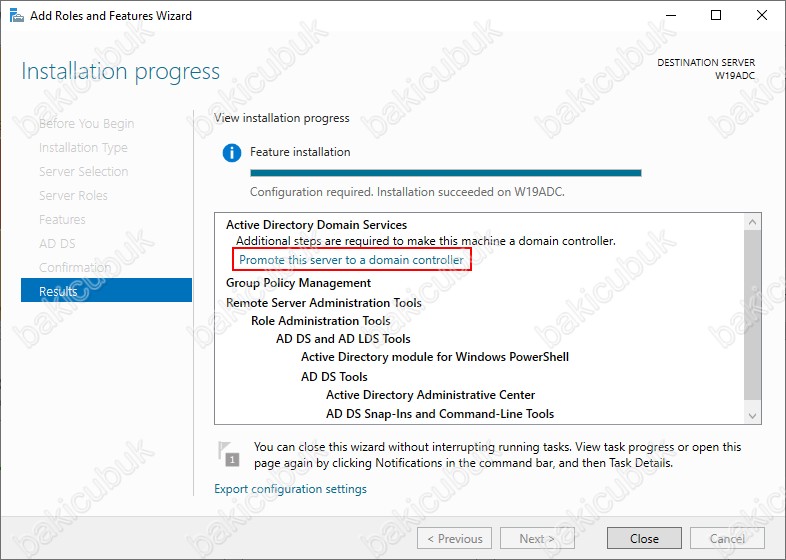Select the Before You Begin step
This screenshot has height=560, width=786.
(86, 123)
